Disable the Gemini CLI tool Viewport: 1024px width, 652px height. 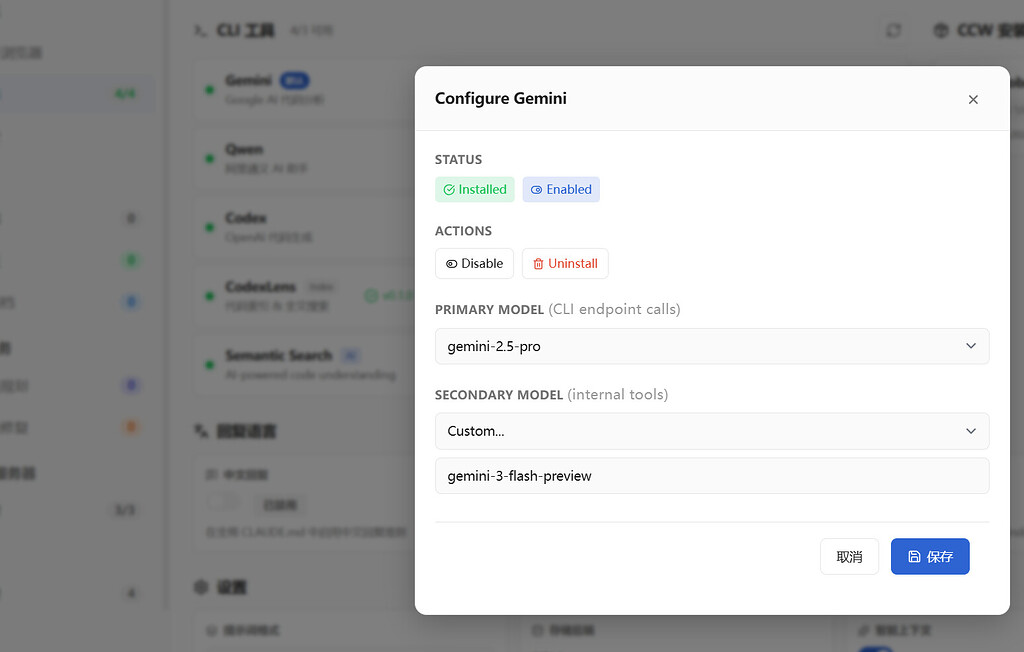(474, 263)
